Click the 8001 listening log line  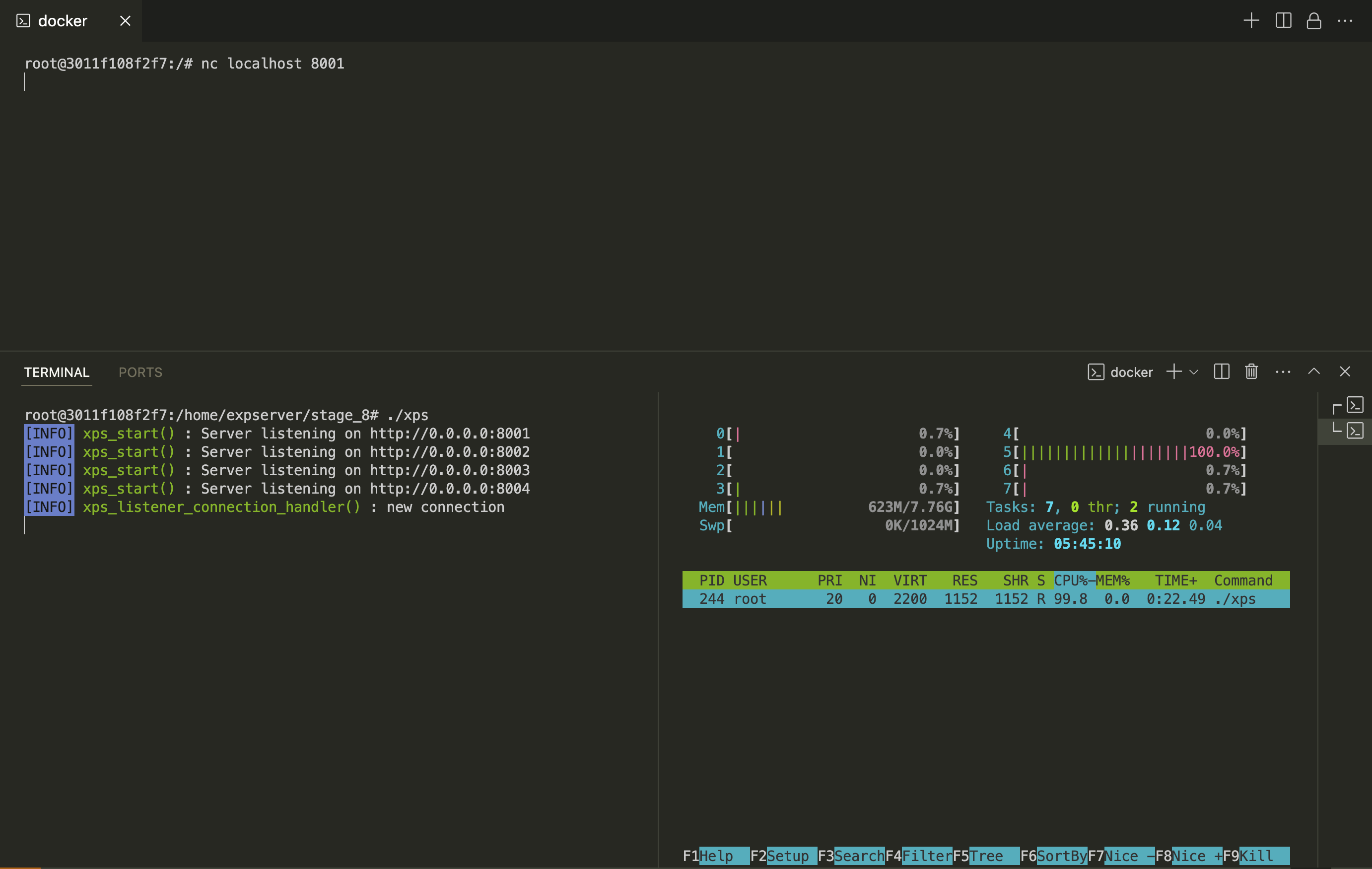[x=277, y=434]
